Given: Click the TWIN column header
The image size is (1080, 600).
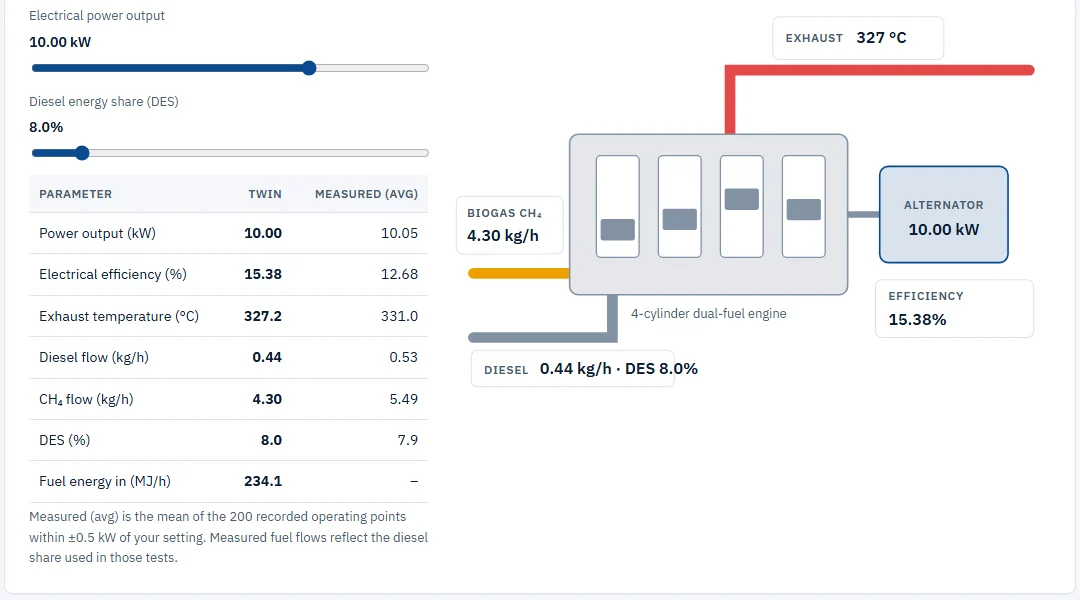Looking at the screenshot, I should (265, 194).
